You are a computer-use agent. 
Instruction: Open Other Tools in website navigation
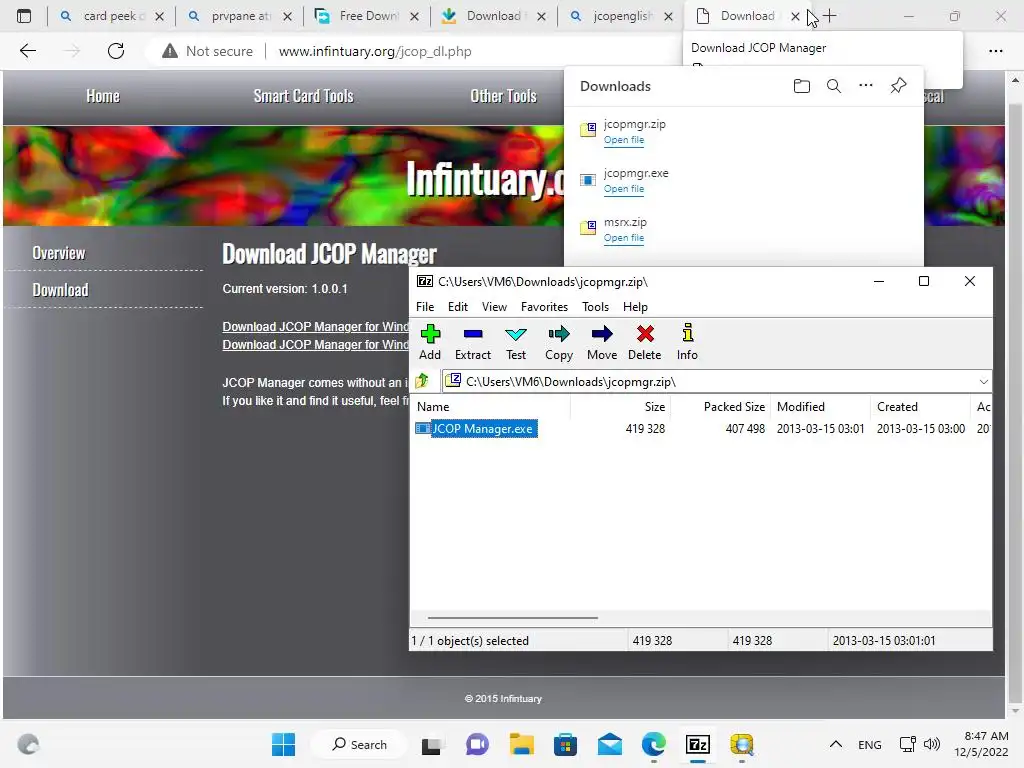tap(504, 97)
